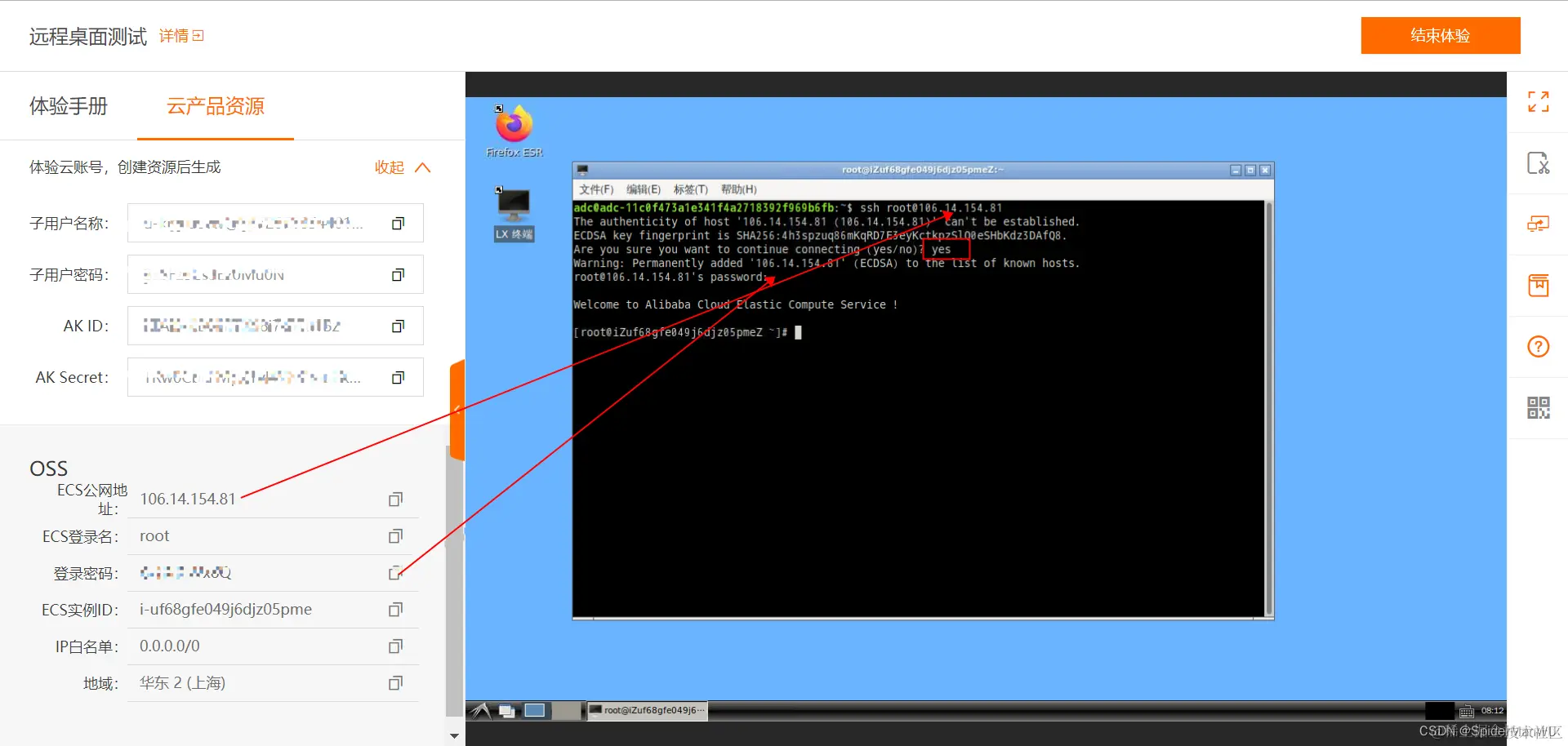Copy the 子用户密码 value
Viewport: 1568px width, 746px height.
[x=398, y=275]
